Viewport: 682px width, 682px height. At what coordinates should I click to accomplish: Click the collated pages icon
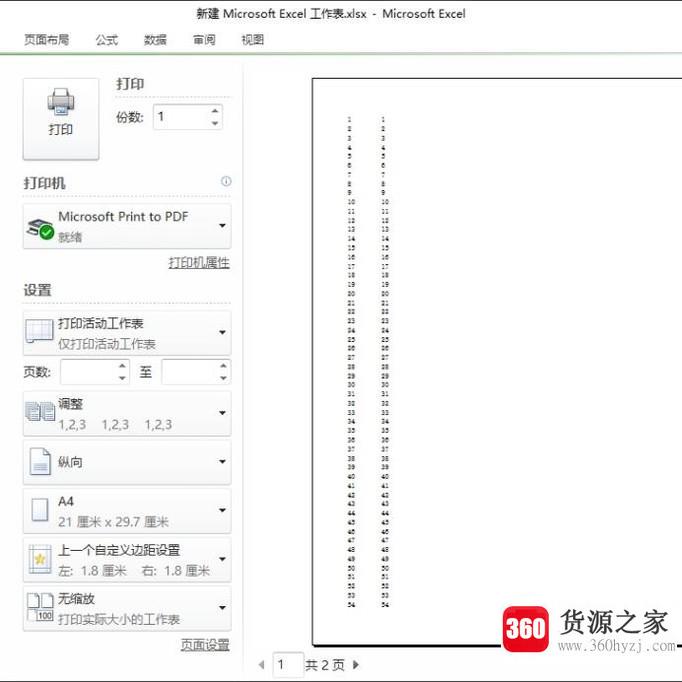click(40, 411)
